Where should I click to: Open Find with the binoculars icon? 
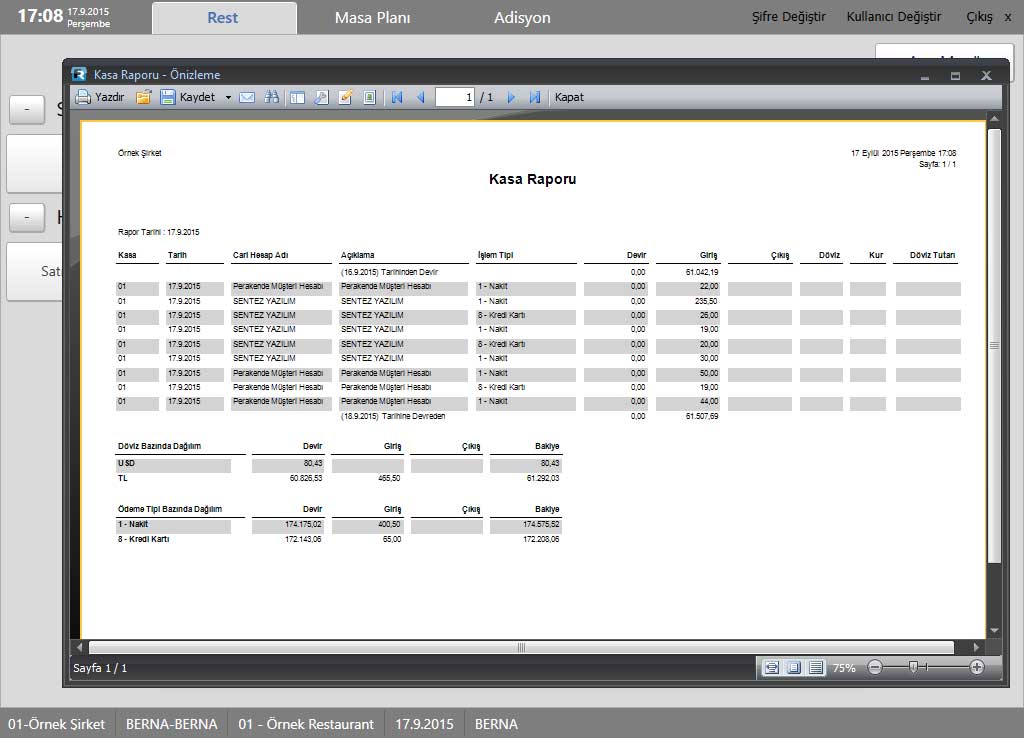272,97
